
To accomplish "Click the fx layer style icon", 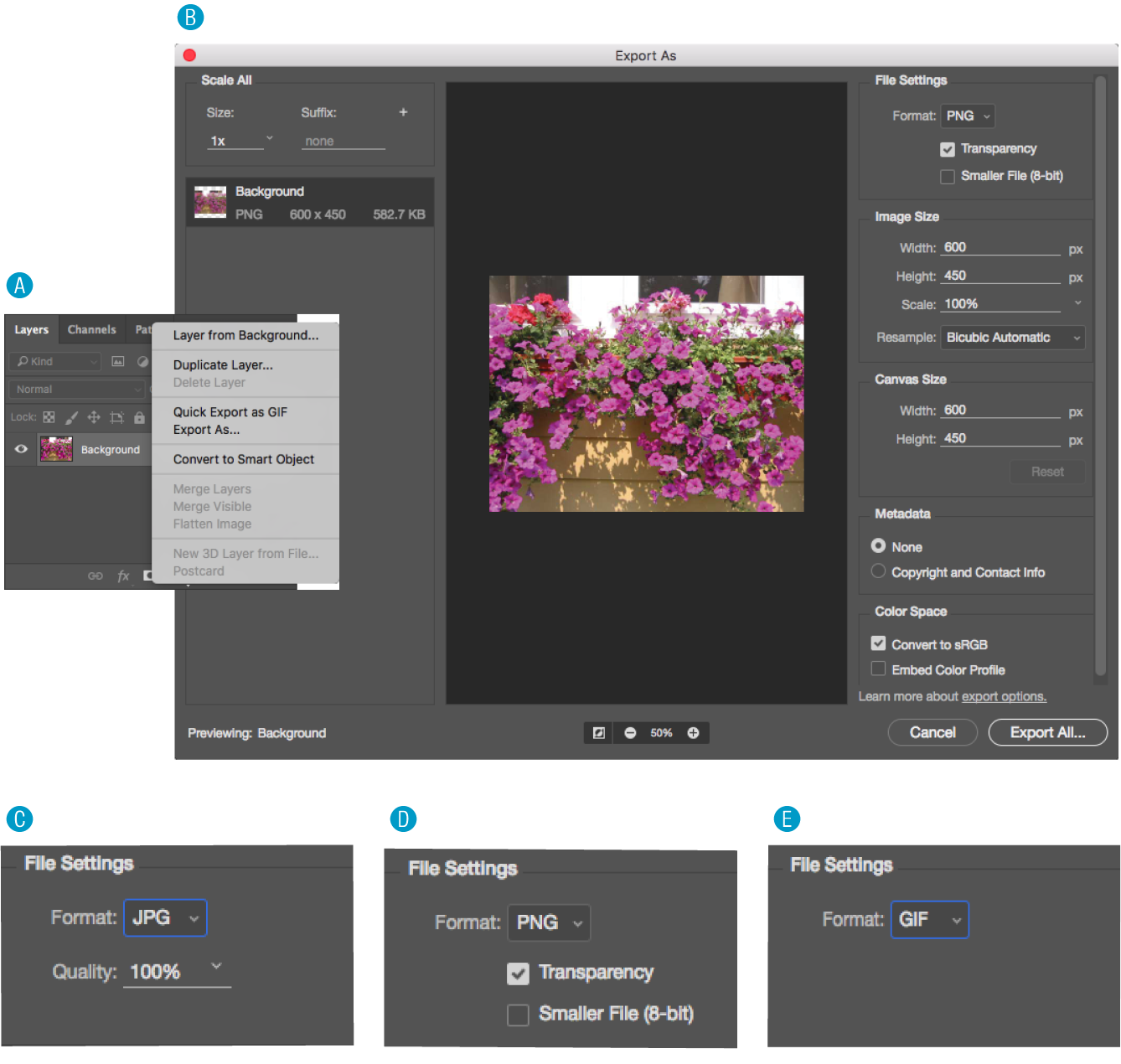I will [x=123, y=576].
